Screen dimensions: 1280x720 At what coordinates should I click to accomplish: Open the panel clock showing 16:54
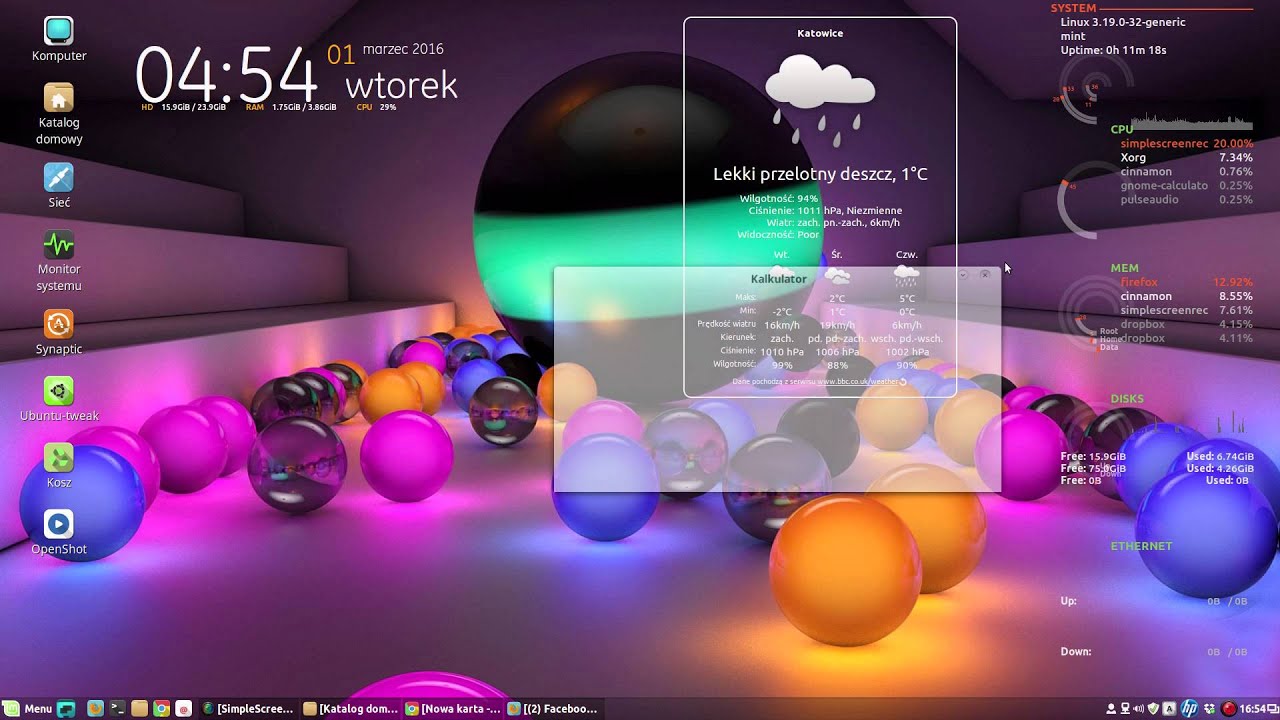click(1253, 709)
